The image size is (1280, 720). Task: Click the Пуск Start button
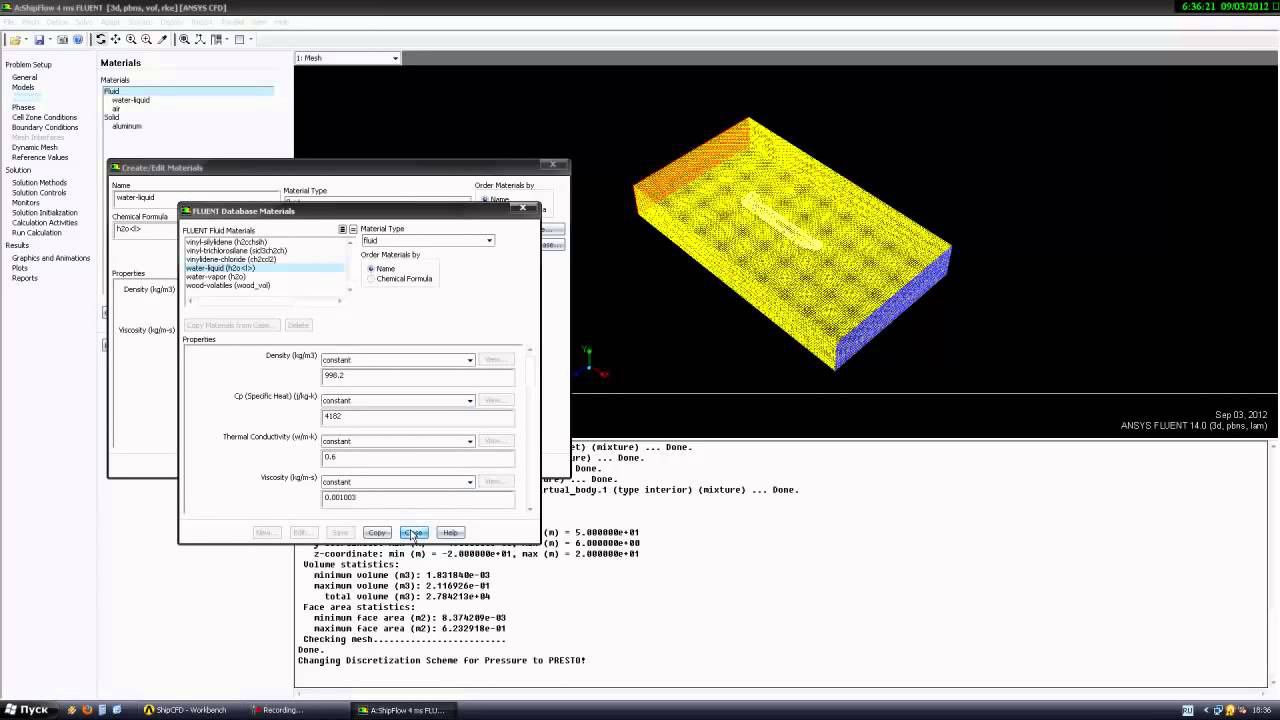[27, 710]
